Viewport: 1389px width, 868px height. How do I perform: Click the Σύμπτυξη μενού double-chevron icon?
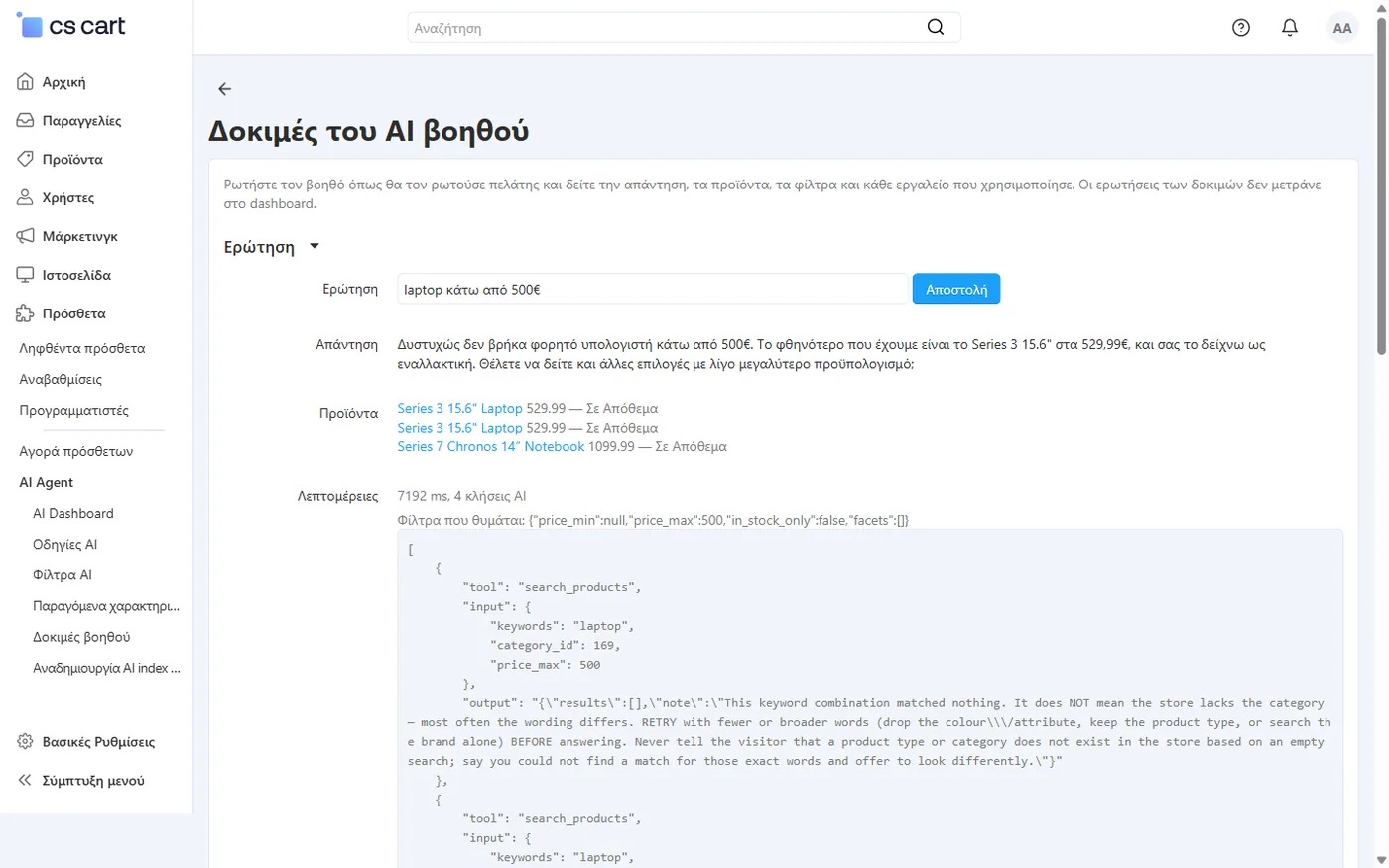[25, 781]
